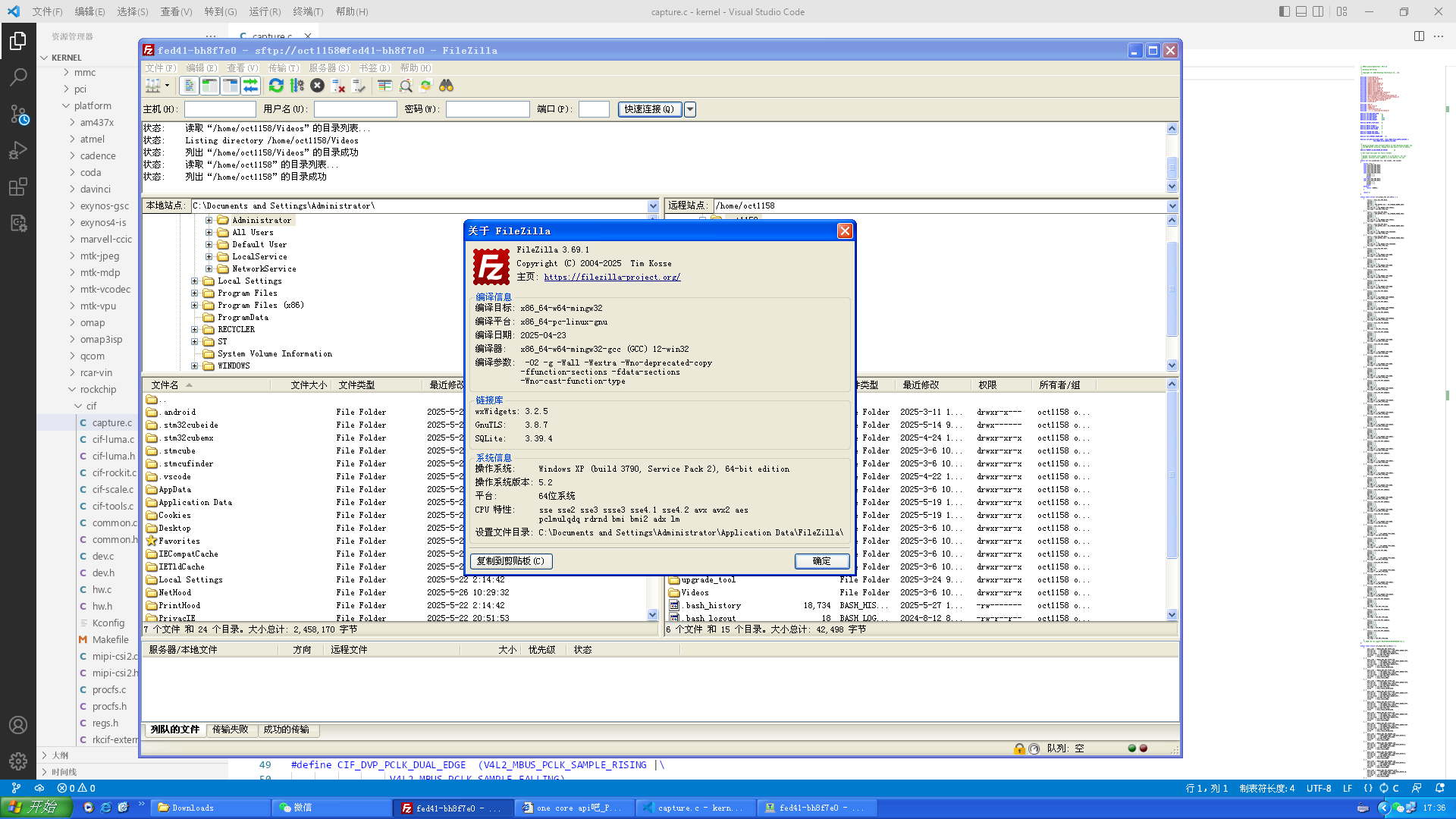The height and width of the screenshot is (819, 1456).
Task: Click the disconnect from server icon
Action: (338, 86)
